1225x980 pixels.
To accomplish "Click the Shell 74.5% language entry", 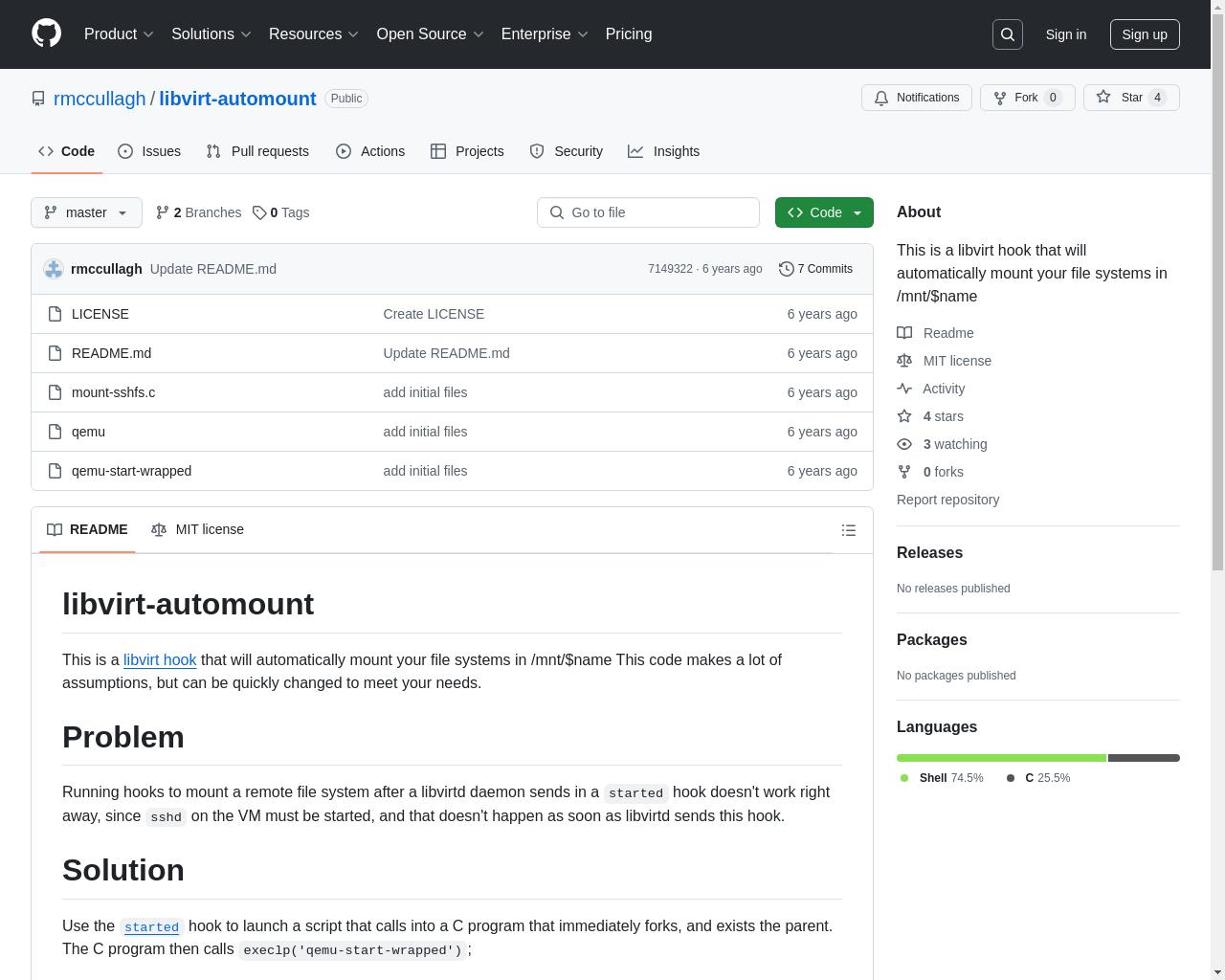I will click(x=941, y=778).
